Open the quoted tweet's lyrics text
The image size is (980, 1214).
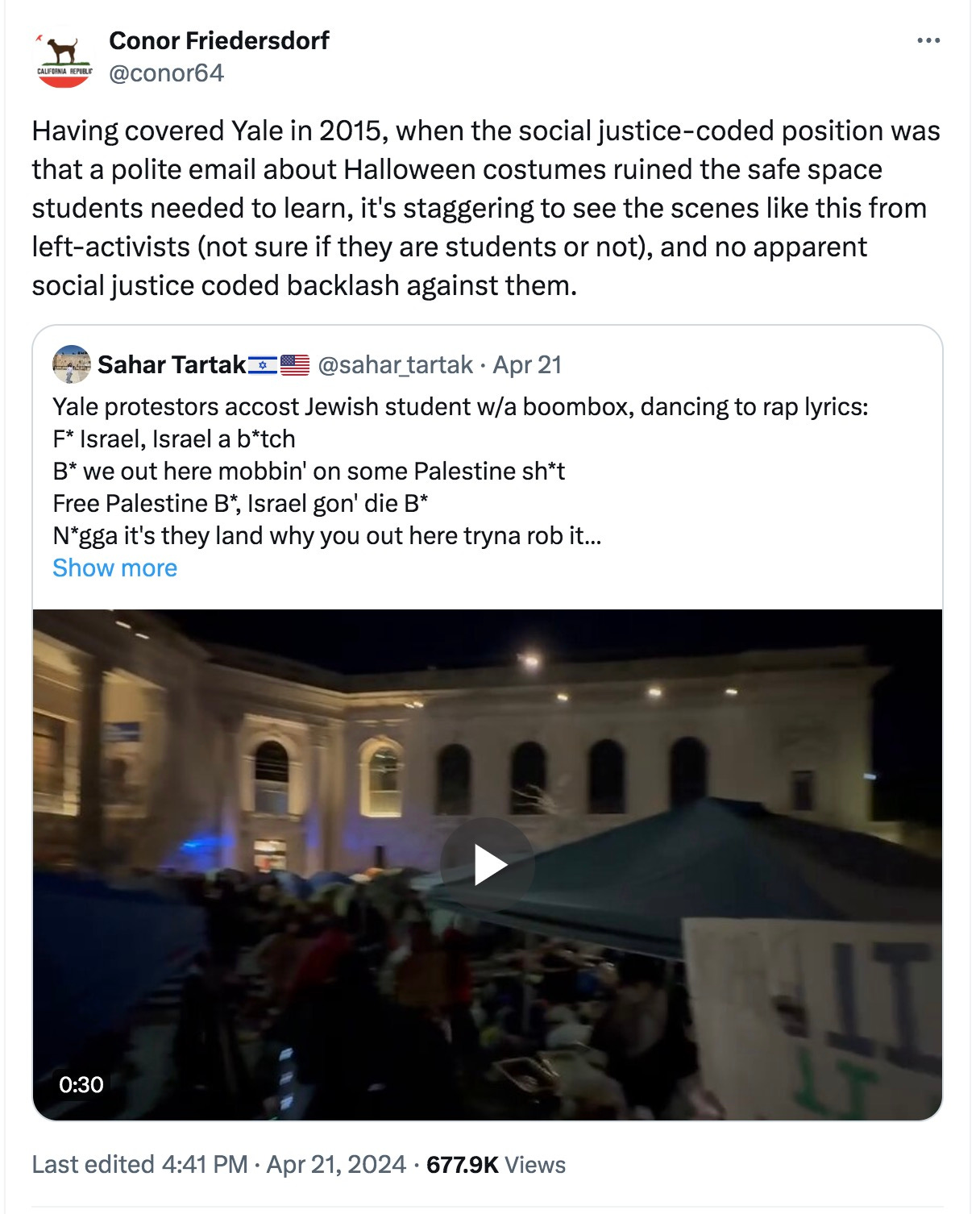coord(460,471)
